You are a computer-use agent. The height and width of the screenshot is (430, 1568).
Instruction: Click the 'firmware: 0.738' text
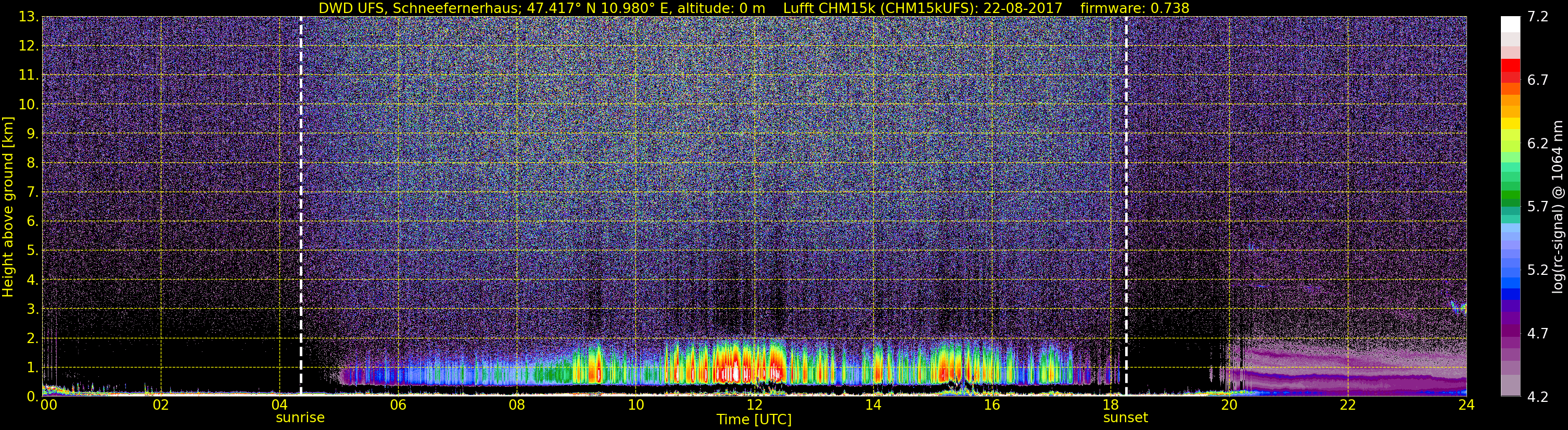point(1134,8)
